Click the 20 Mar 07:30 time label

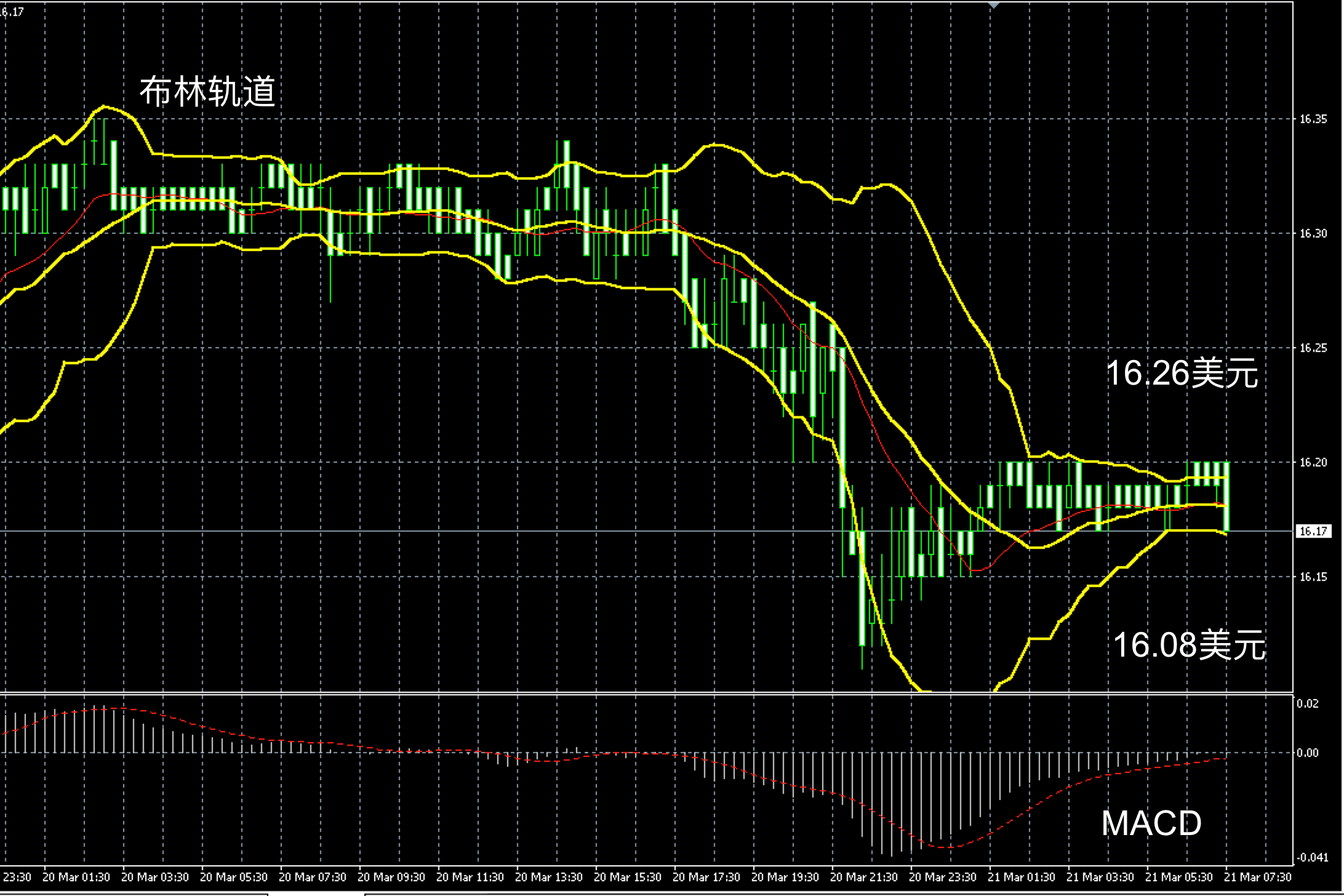point(313,877)
